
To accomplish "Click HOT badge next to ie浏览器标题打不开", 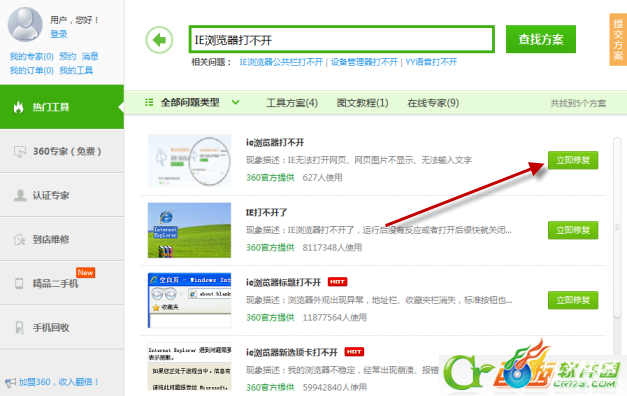I will [x=337, y=282].
